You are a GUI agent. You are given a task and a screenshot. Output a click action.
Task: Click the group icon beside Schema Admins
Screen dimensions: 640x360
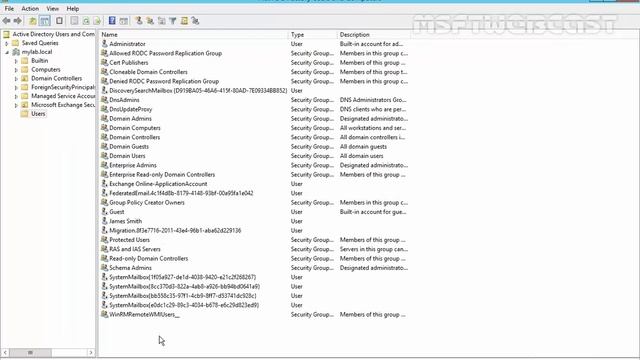[104, 267]
